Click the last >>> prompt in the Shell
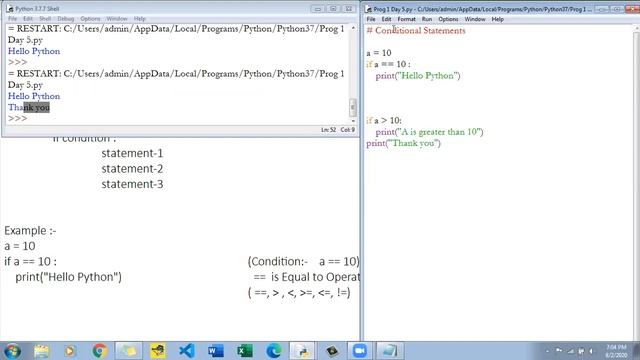Viewport: 640px width, 360px height. click(18, 118)
